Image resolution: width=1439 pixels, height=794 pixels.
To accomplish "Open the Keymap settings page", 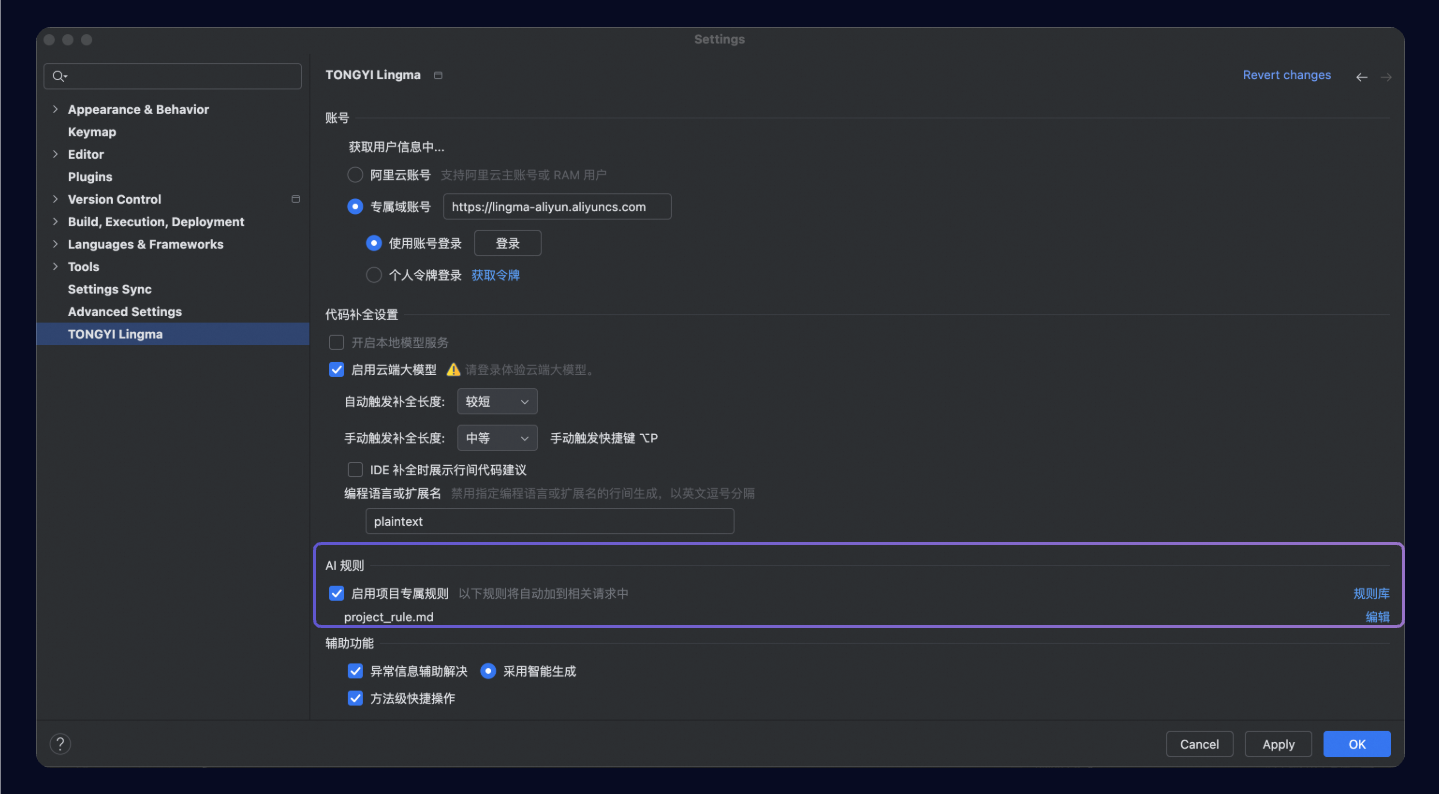I will click(x=92, y=132).
